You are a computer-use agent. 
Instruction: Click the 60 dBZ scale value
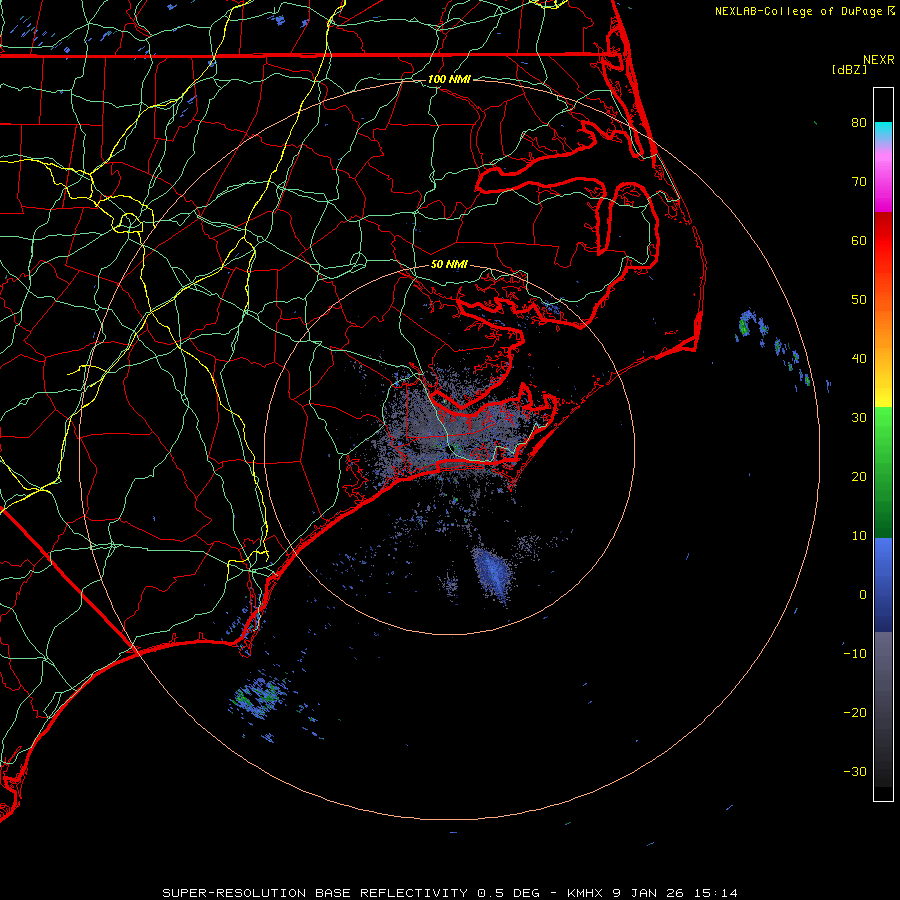click(859, 241)
